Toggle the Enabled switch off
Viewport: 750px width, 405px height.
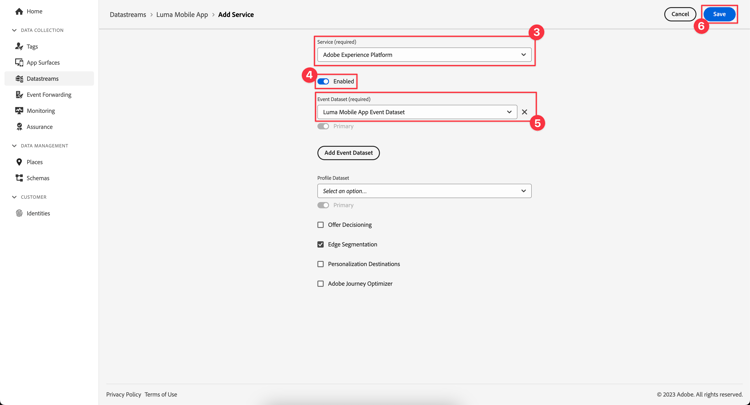click(323, 81)
